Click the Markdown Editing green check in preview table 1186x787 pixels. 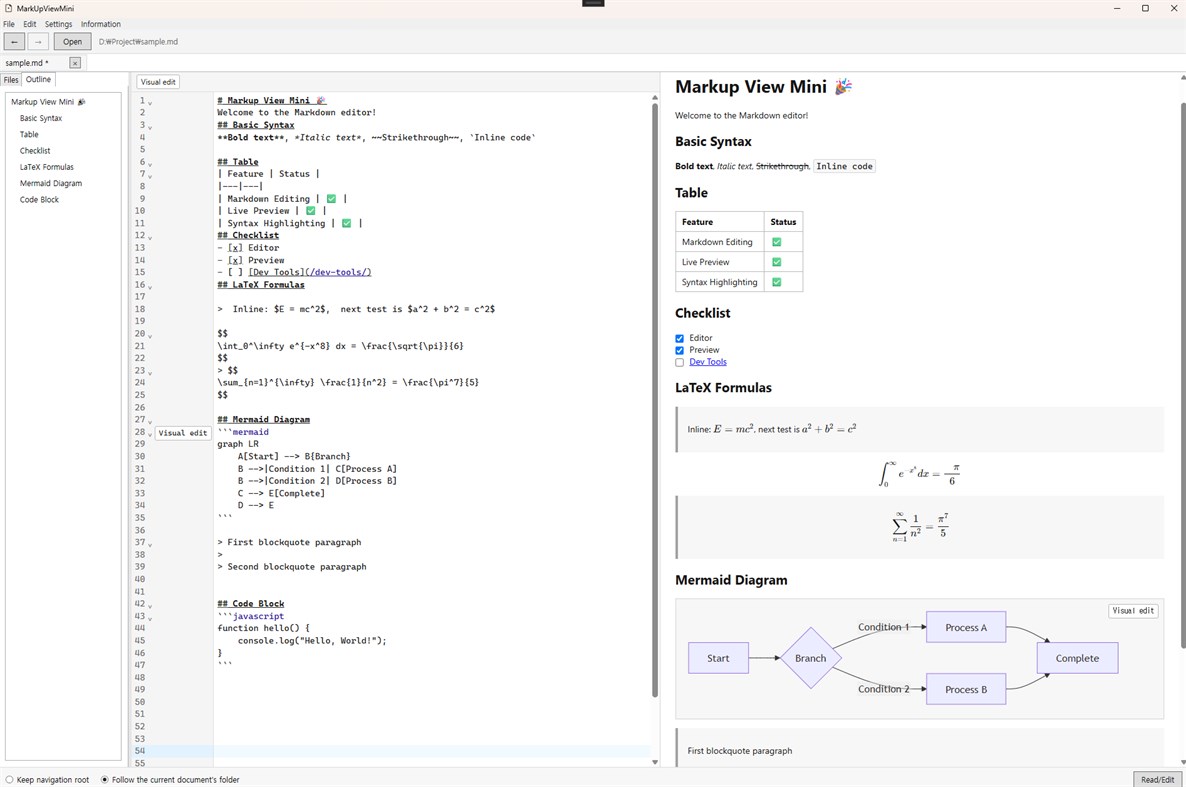[x=777, y=242]
